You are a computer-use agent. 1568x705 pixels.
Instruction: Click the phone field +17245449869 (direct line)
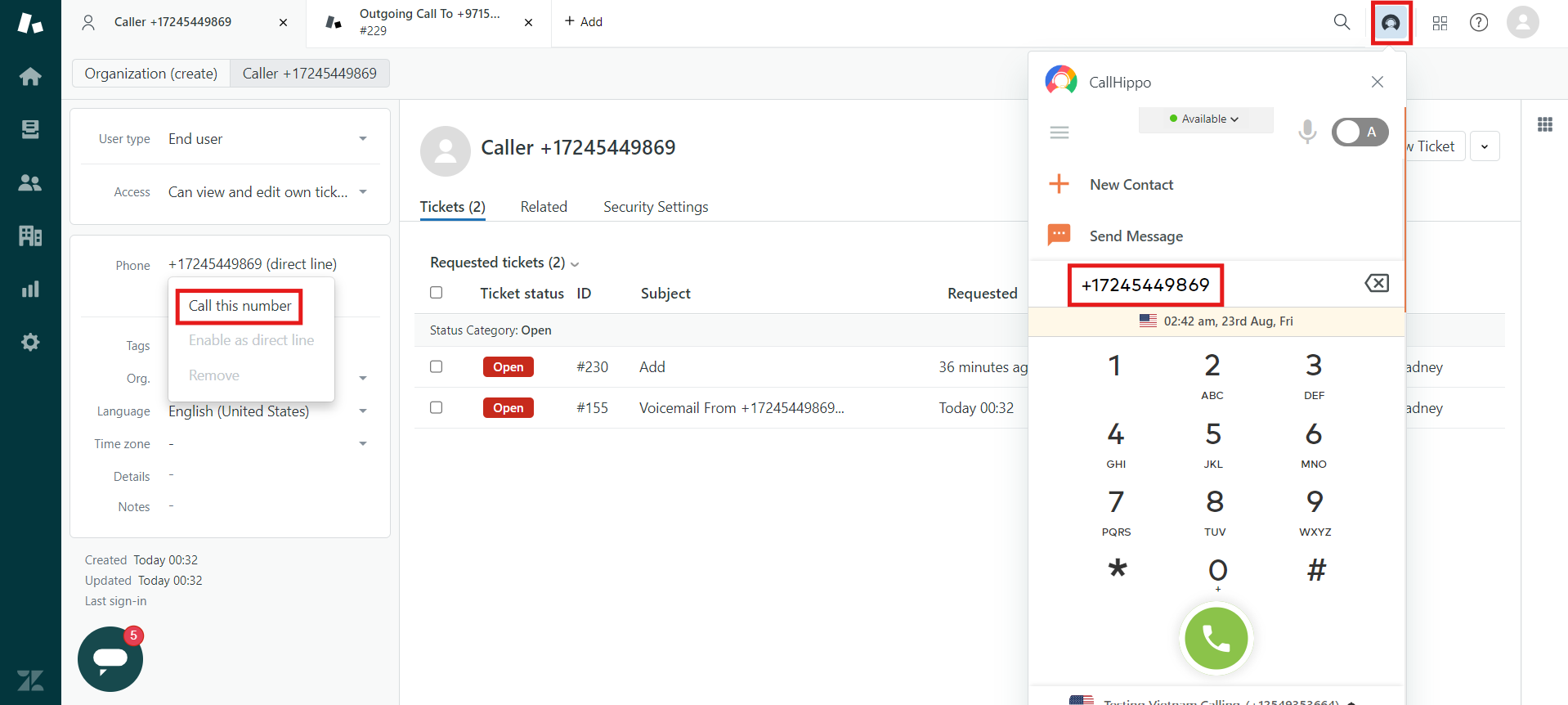[253, 264]
